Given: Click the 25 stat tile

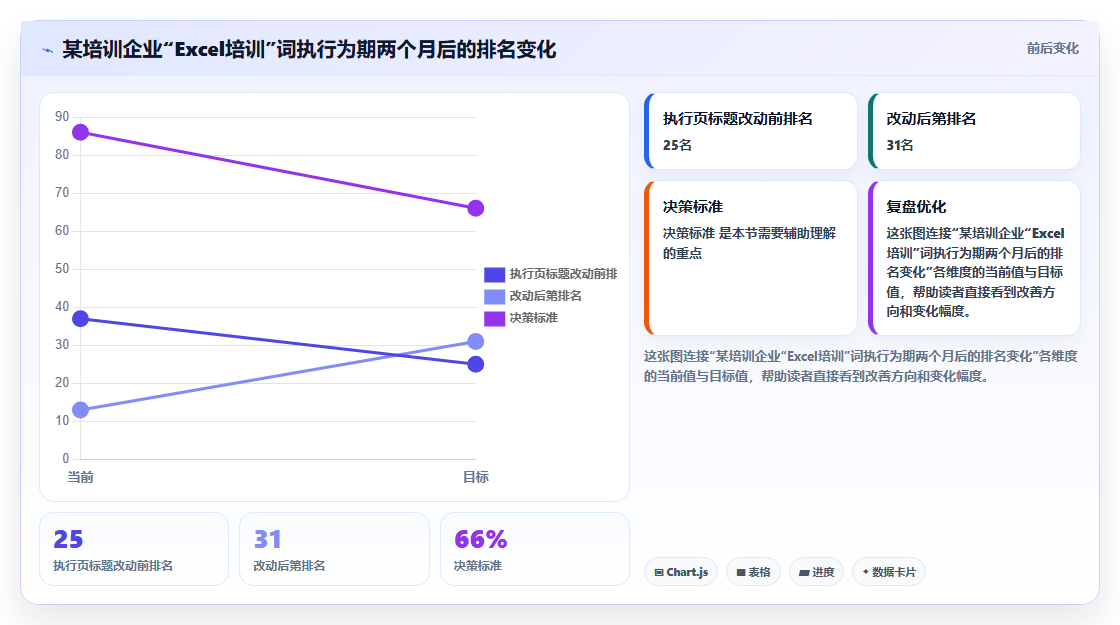Looking at the screenshot, I should point(134,549).
